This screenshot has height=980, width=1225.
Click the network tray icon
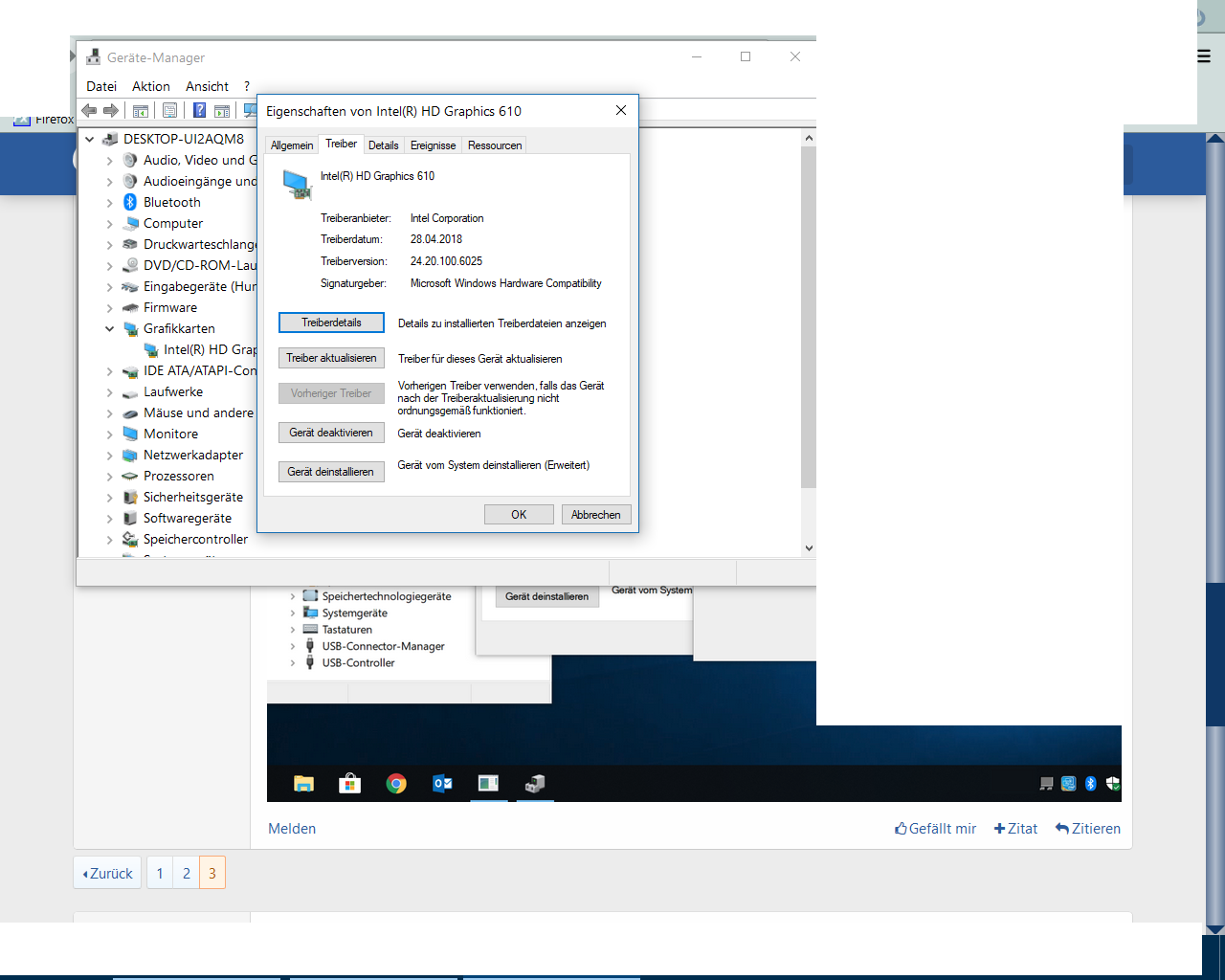tap(1047, 784)
